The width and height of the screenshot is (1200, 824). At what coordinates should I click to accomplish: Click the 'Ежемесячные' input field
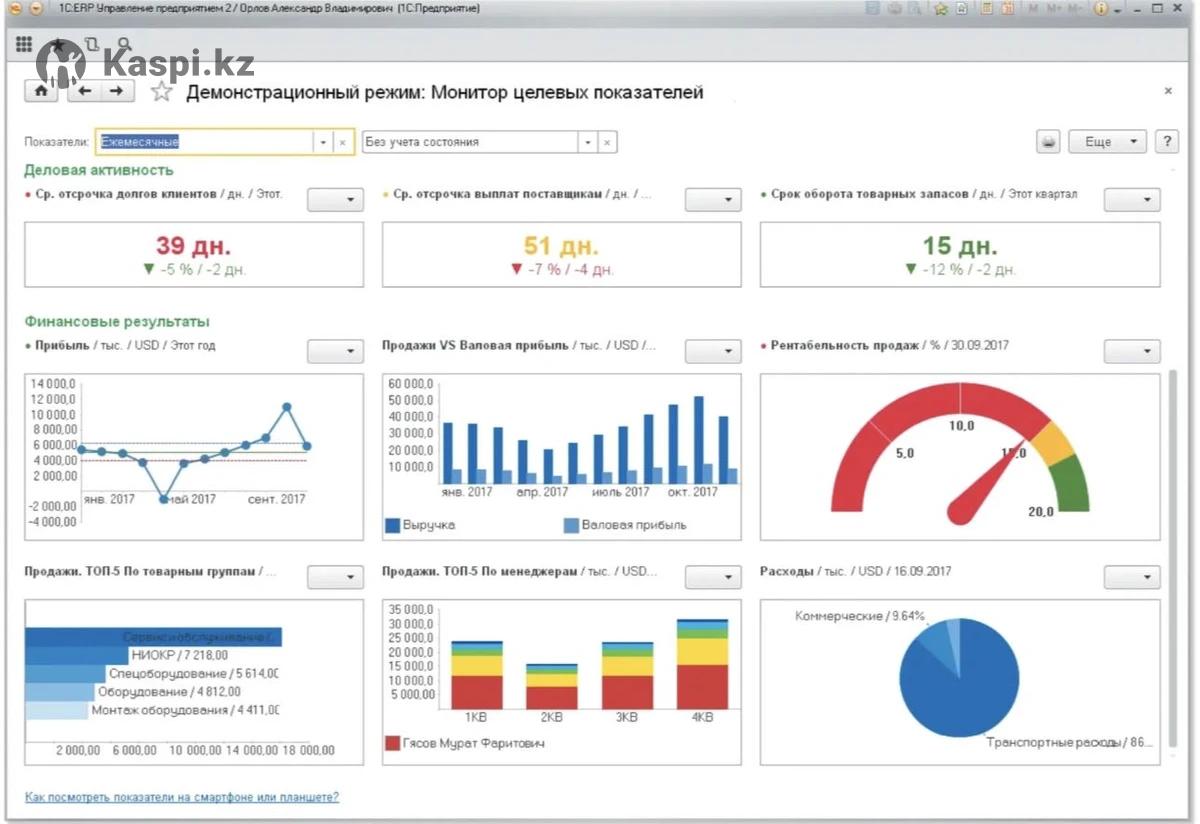pyautogui.click(x=205, y=142)
